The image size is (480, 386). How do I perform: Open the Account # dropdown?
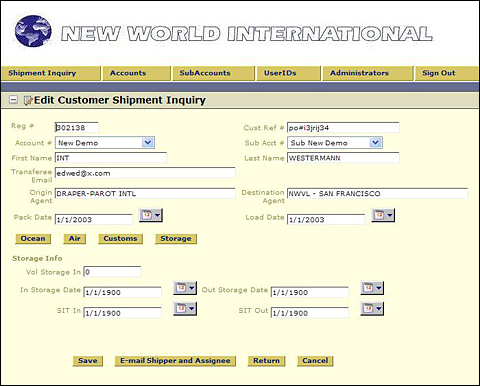click(x=148, y=143)
